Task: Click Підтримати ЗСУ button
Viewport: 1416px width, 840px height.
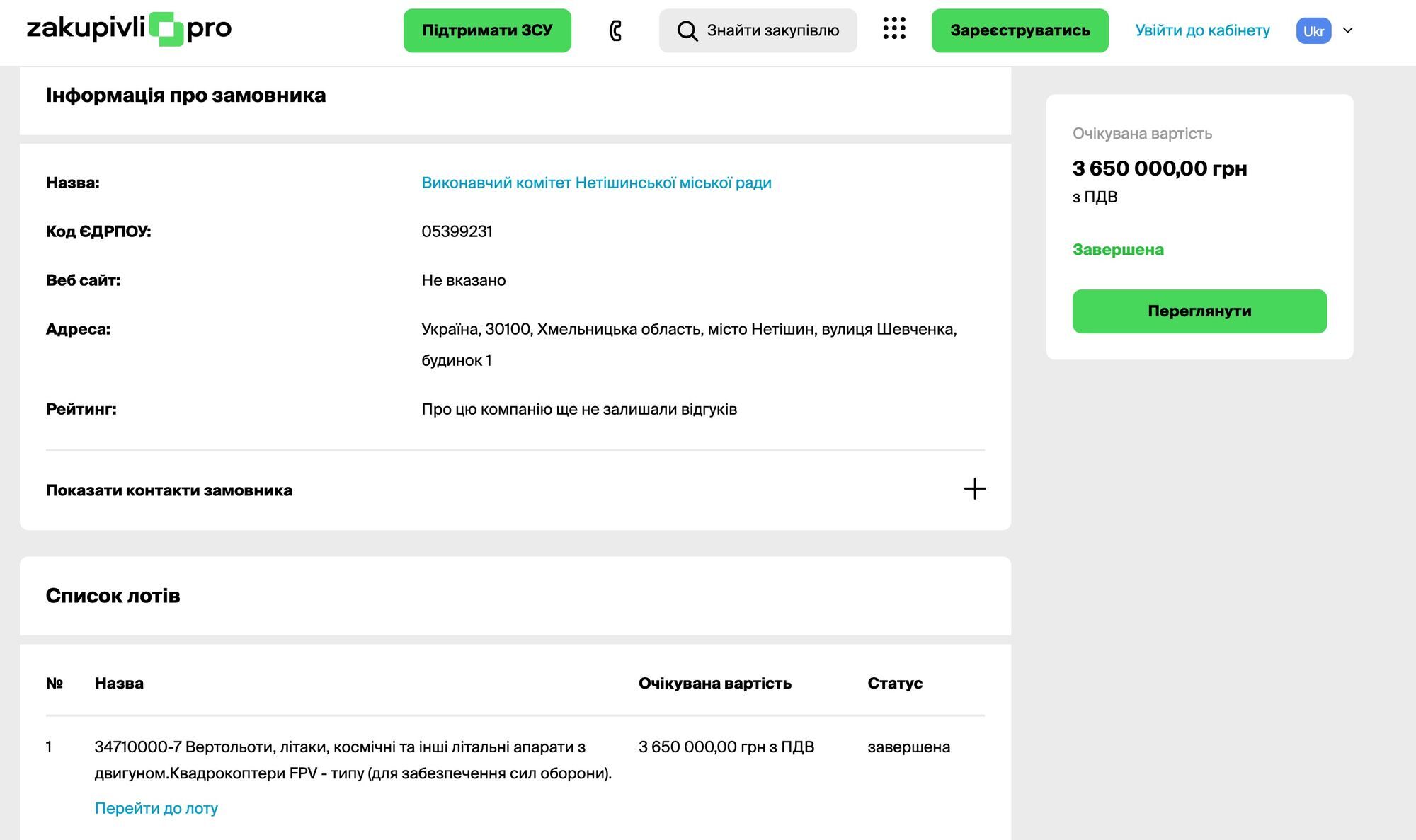Action: [x=487, y=30]
